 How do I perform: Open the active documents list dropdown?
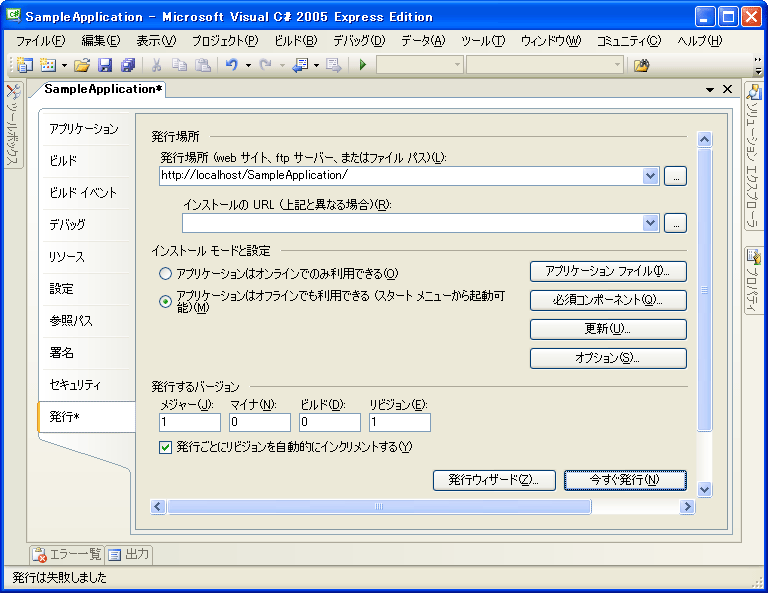[710, 90]
